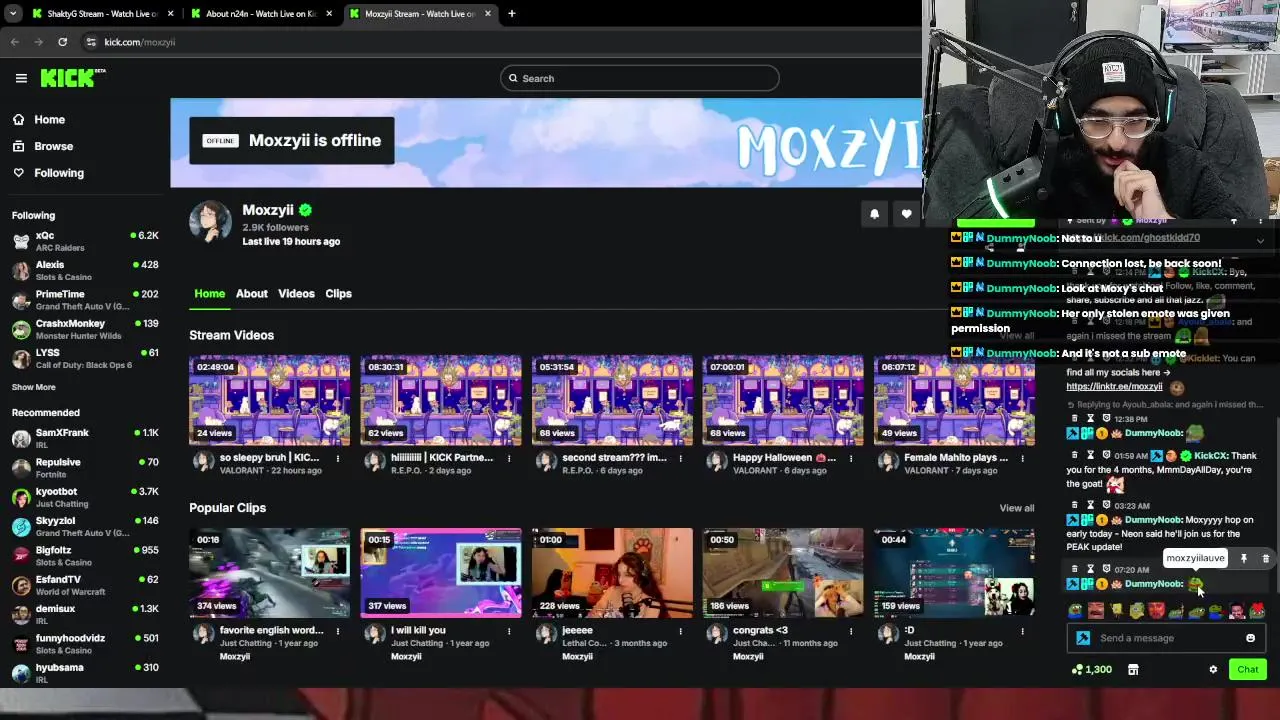
Task: Click the kick.com/moxzyii address bar
Action: (x=140, y=42)
